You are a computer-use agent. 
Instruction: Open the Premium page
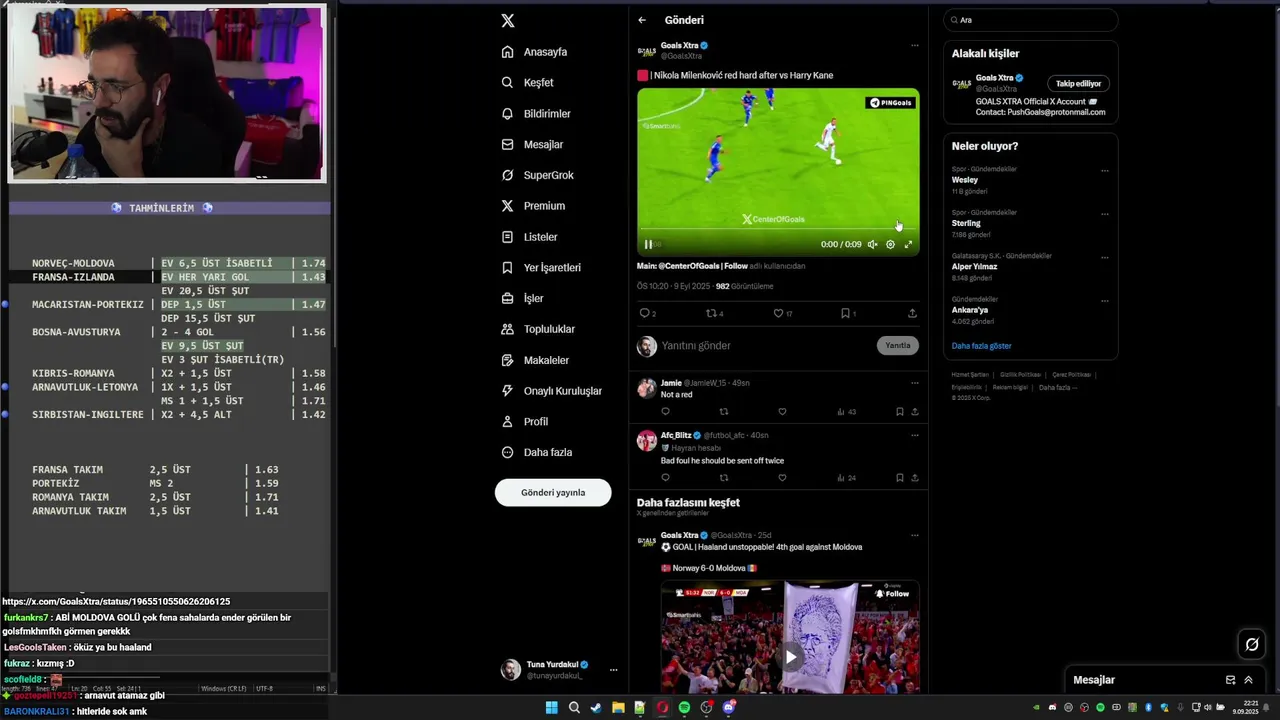(533, 206)
